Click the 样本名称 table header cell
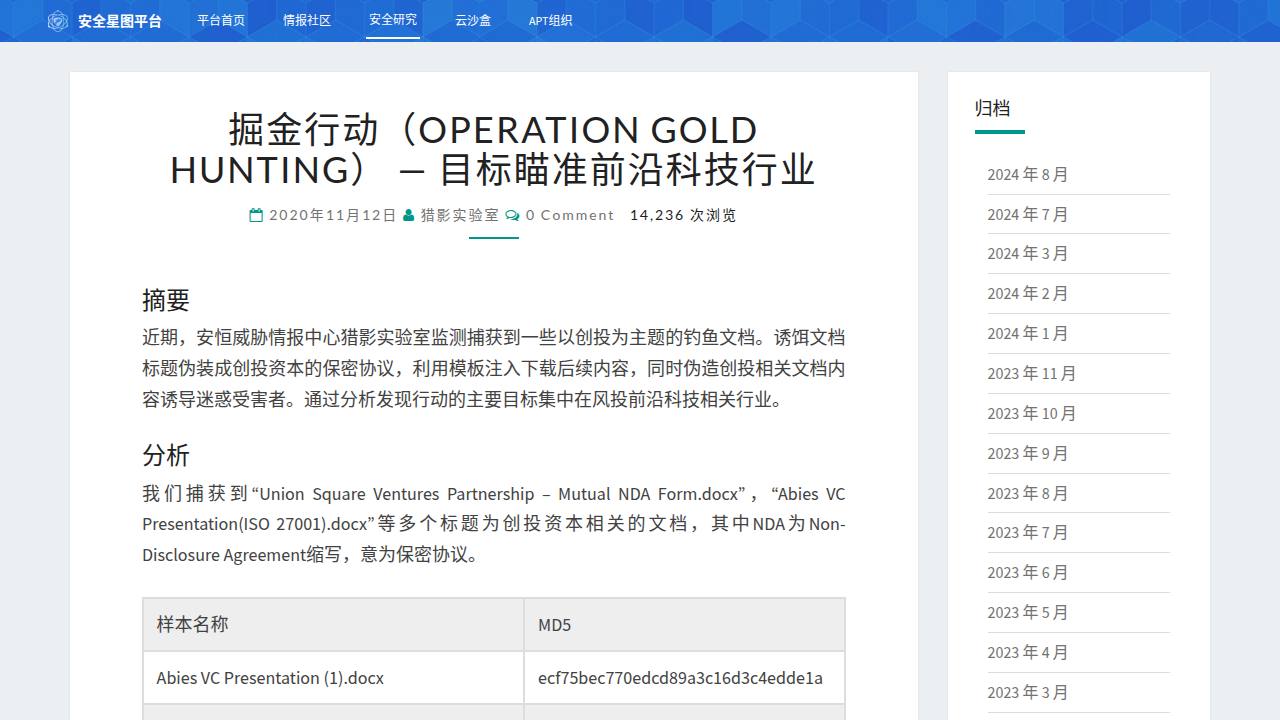The image size is (1280, 720). point(333,624)
